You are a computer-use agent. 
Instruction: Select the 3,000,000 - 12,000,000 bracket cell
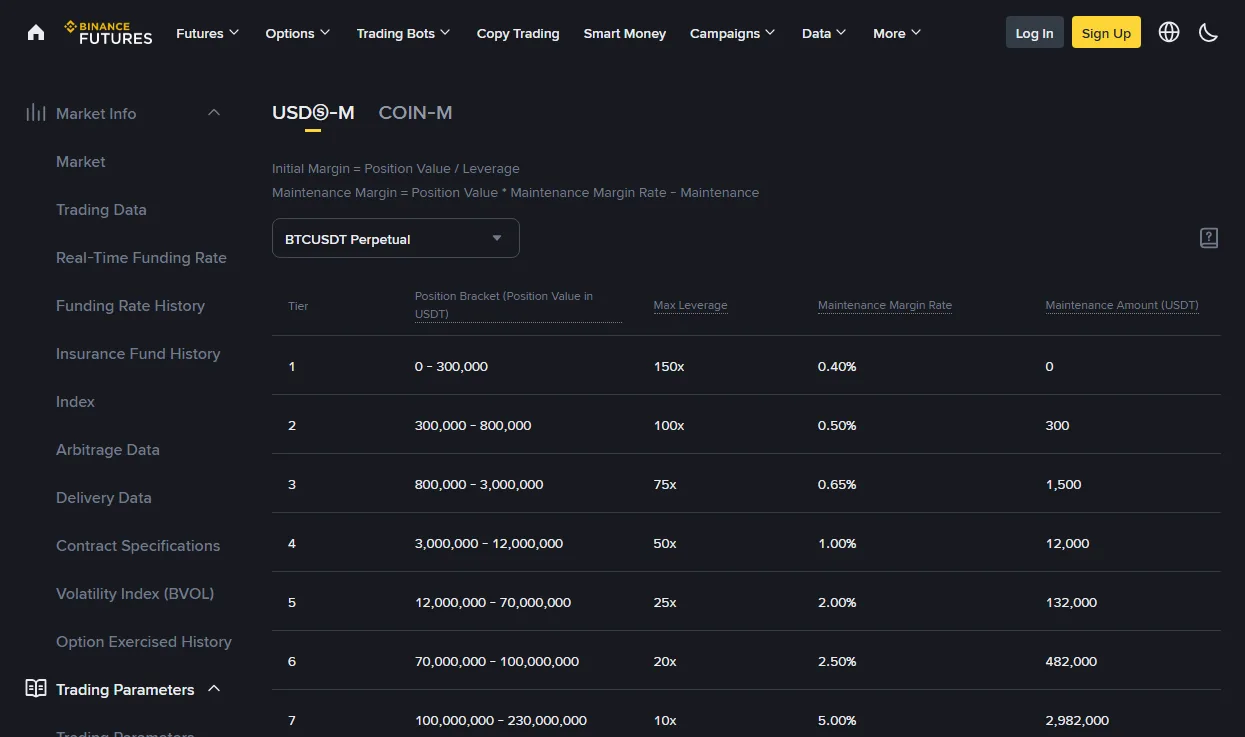(489, 543)
